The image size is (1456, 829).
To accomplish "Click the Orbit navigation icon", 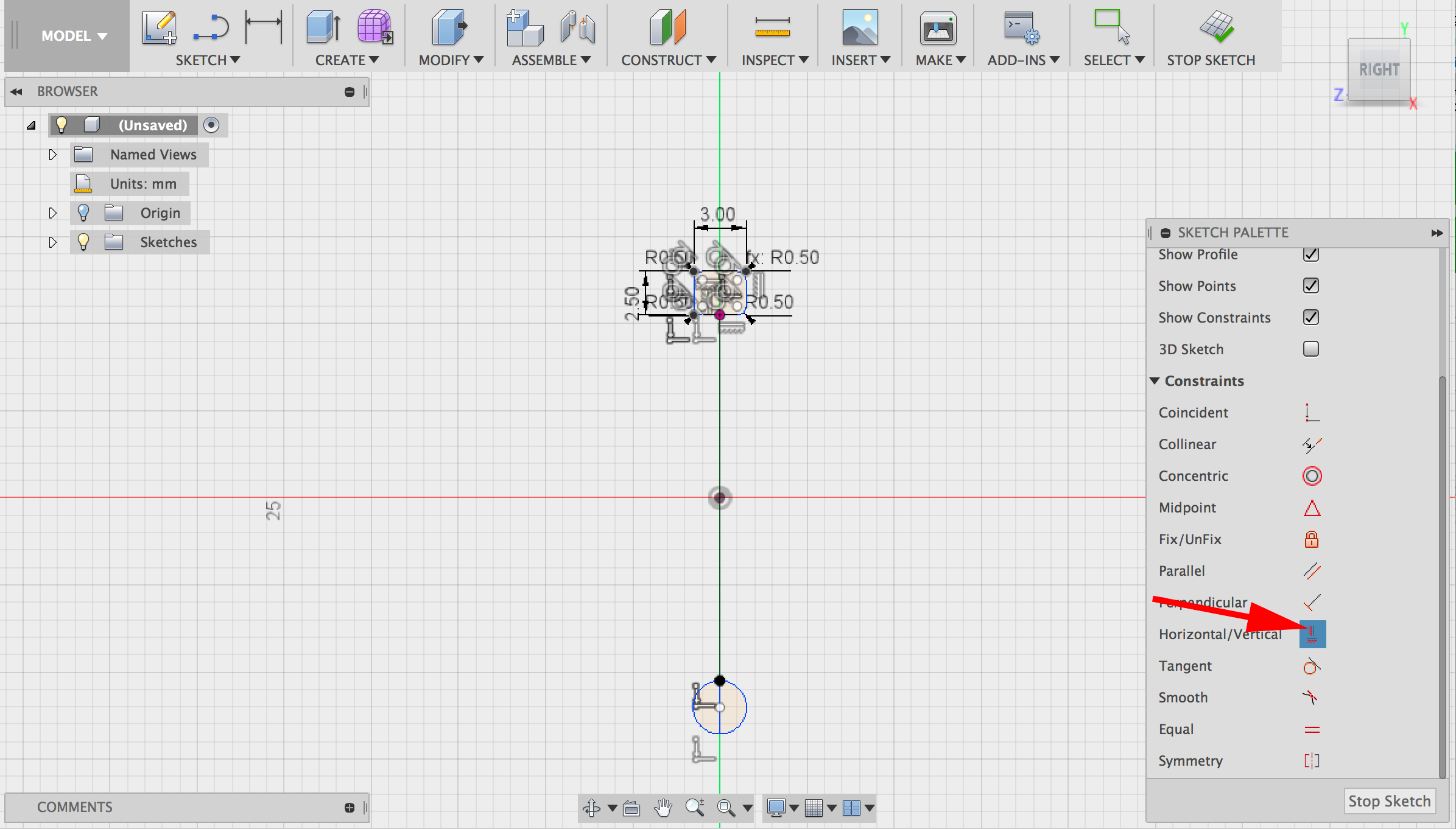I will tap(591, 808).
